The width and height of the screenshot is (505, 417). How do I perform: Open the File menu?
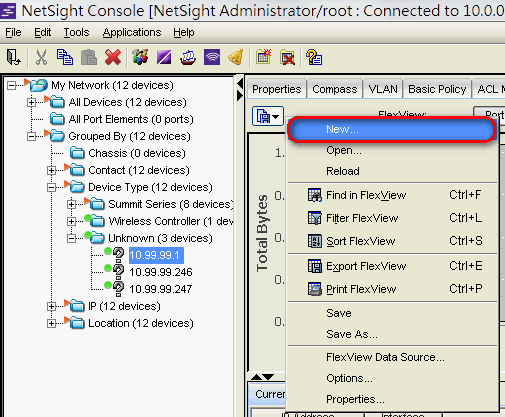(x=13, y=32)
